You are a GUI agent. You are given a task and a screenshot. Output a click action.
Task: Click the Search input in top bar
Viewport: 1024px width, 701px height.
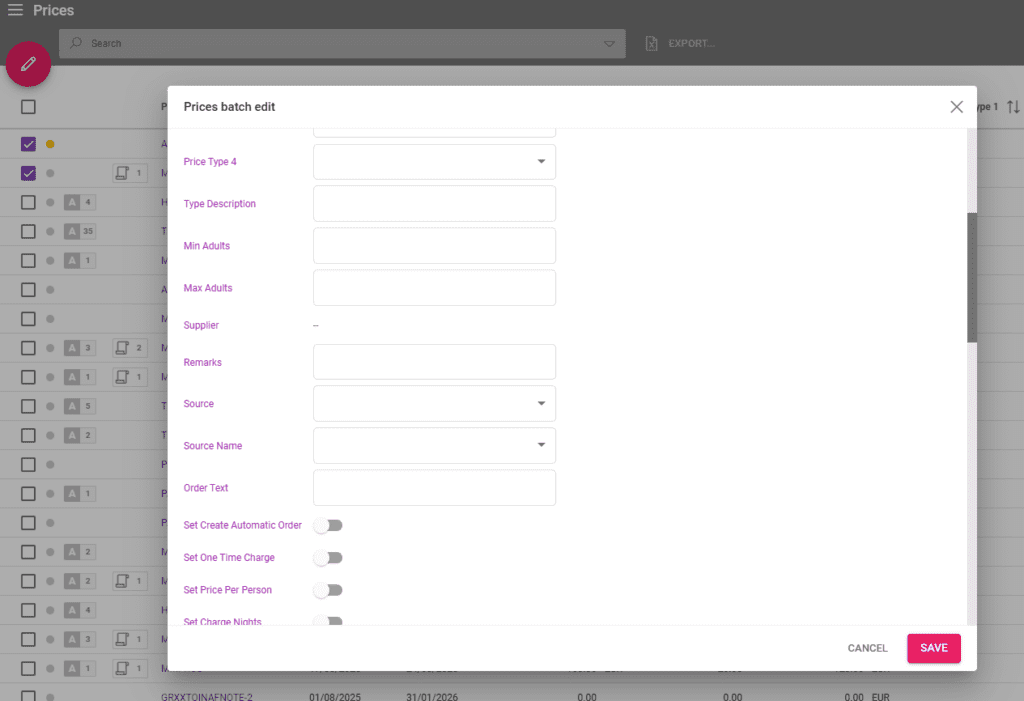point(342,44)
